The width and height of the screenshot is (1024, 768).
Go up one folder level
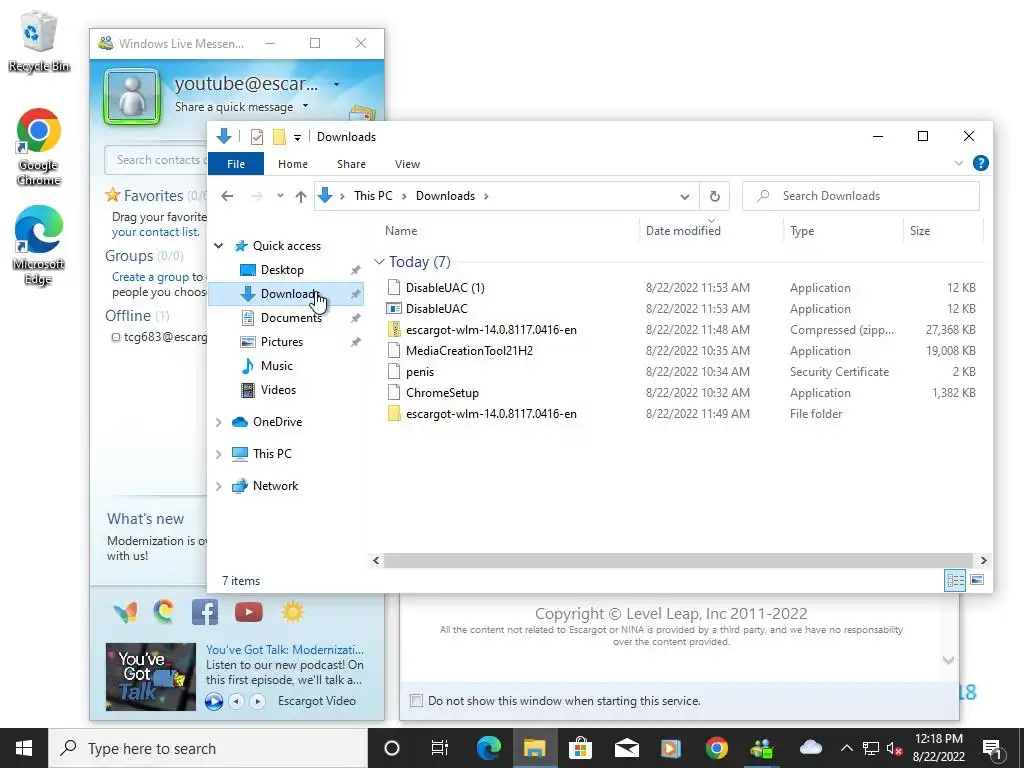pos(300,196)
